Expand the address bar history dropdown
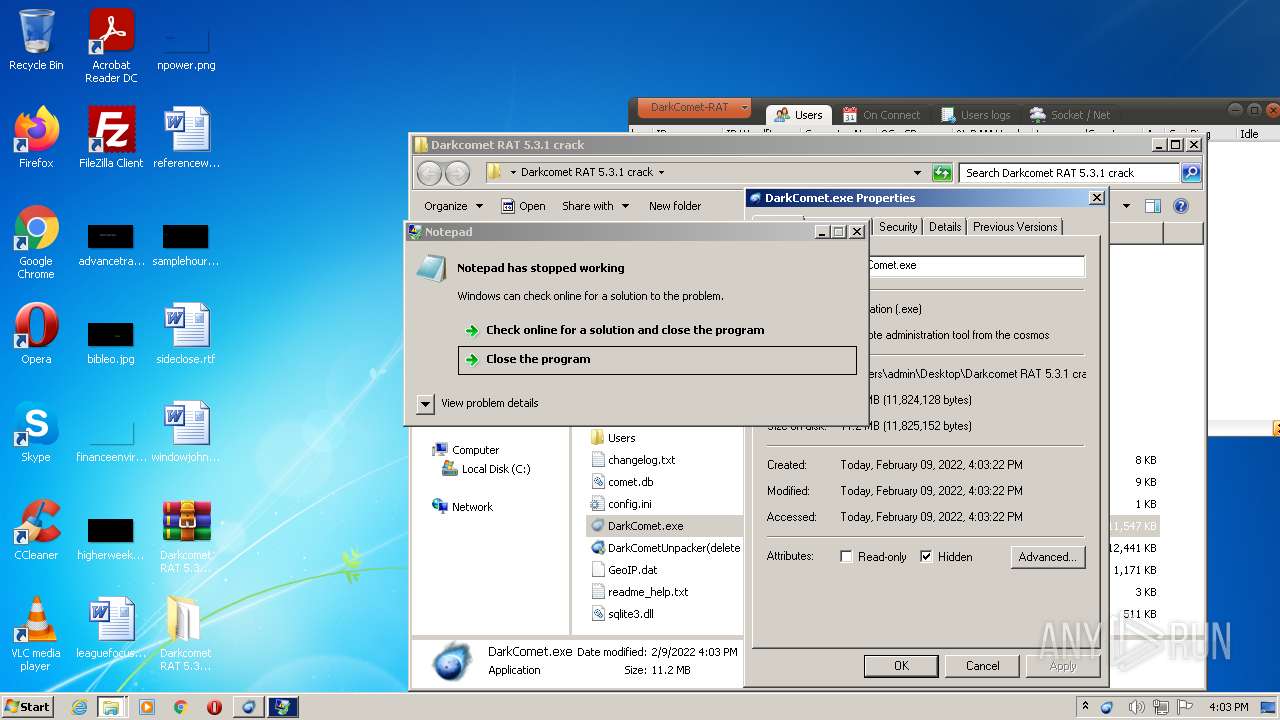Viewport: 1280px width, 720px height. (x=917, y=173)
